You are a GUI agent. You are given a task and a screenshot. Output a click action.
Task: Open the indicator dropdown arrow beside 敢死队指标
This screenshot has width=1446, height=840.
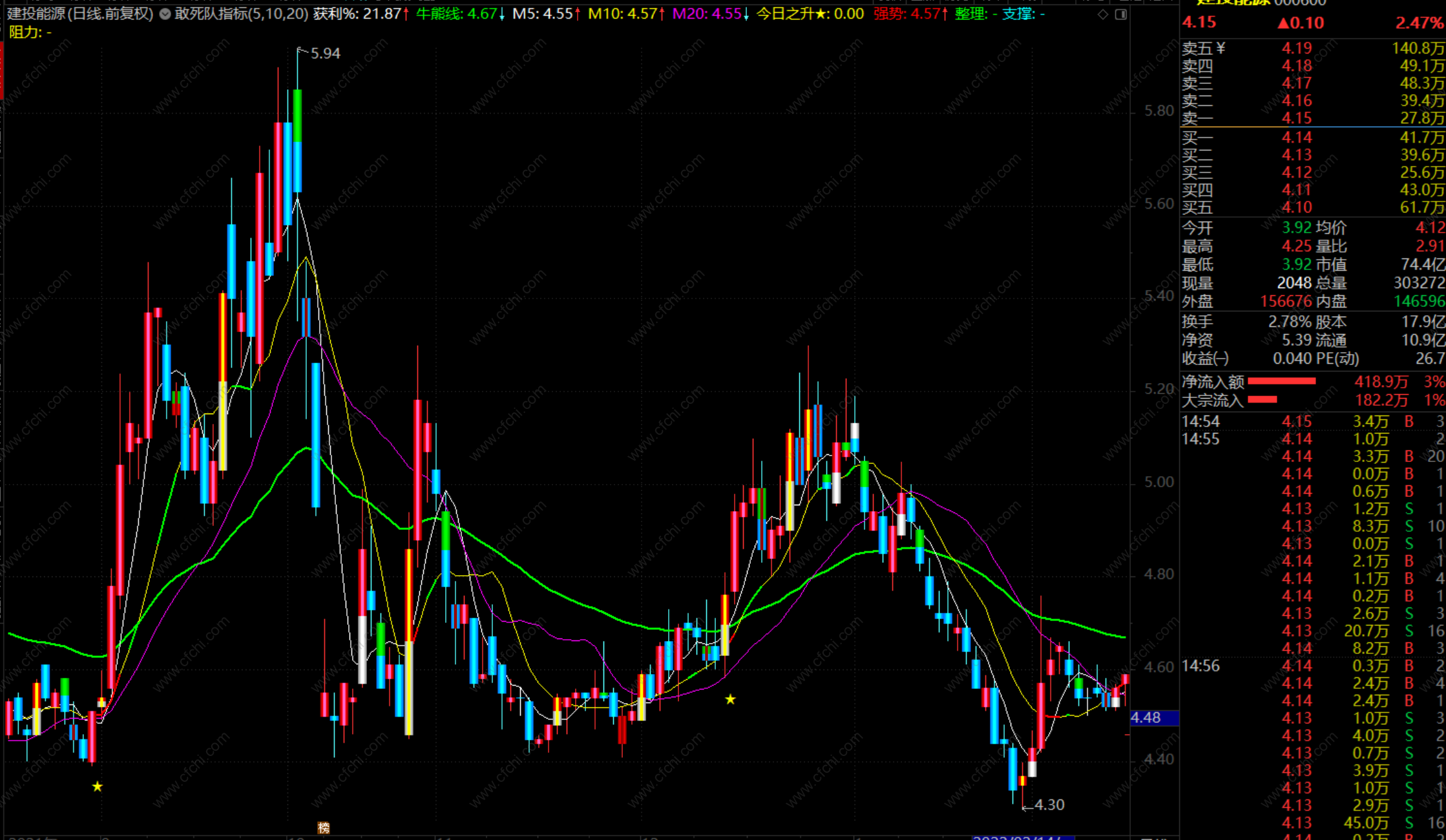pyautogui.click(x=165, y=14)
